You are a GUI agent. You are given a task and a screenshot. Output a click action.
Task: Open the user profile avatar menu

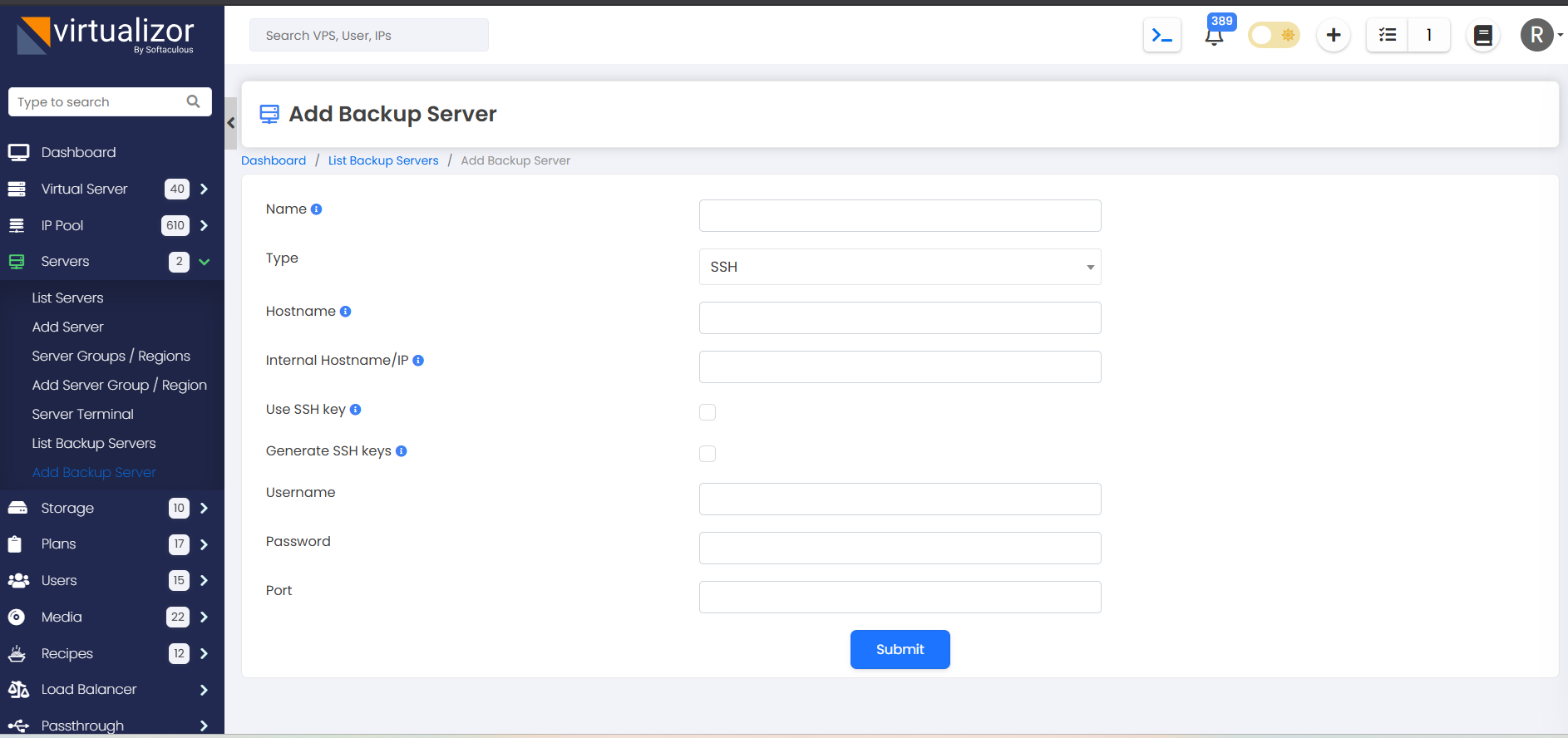click(x=1538, y=36)
